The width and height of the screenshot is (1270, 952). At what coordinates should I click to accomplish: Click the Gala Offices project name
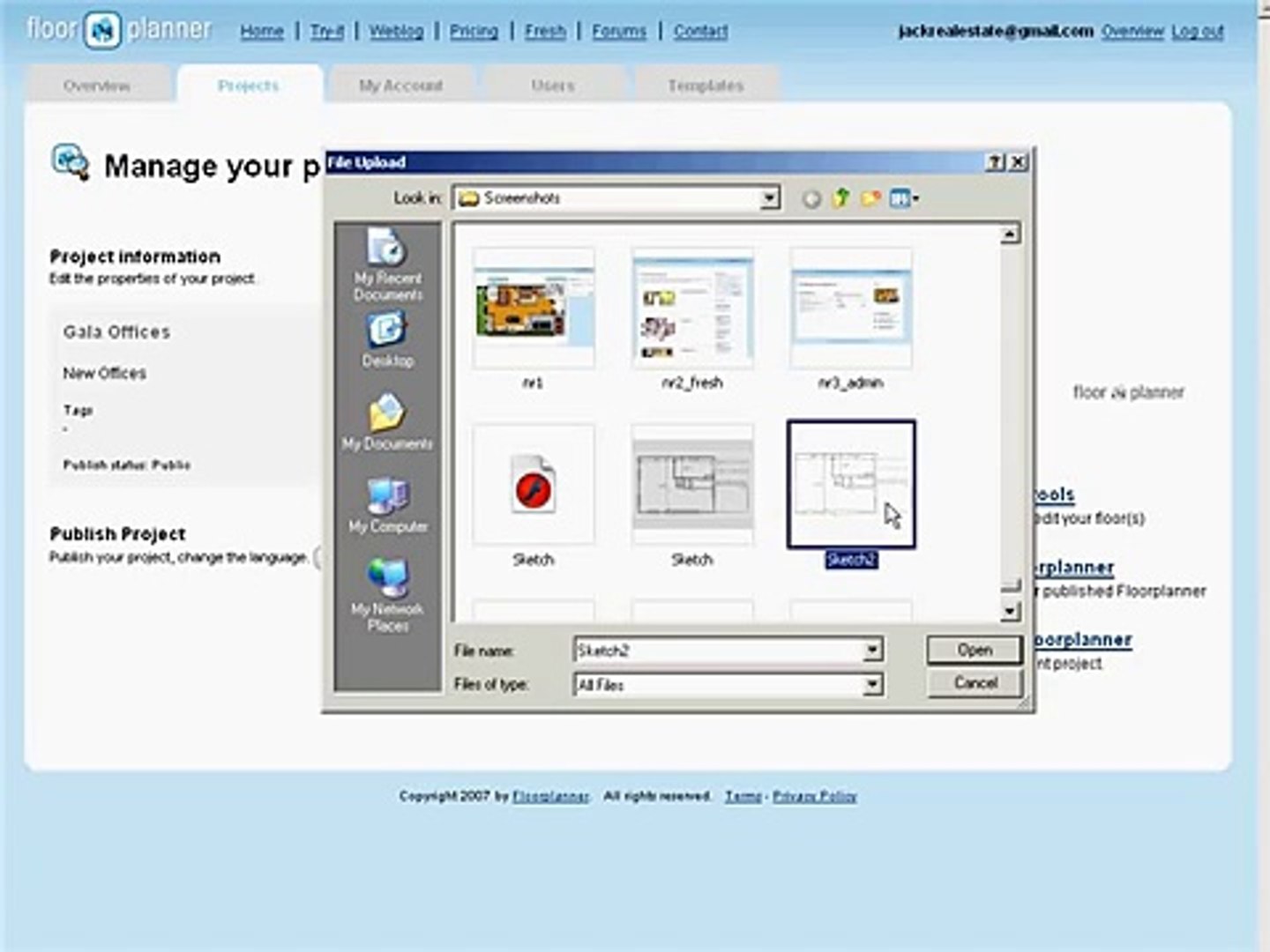point(116,332)
